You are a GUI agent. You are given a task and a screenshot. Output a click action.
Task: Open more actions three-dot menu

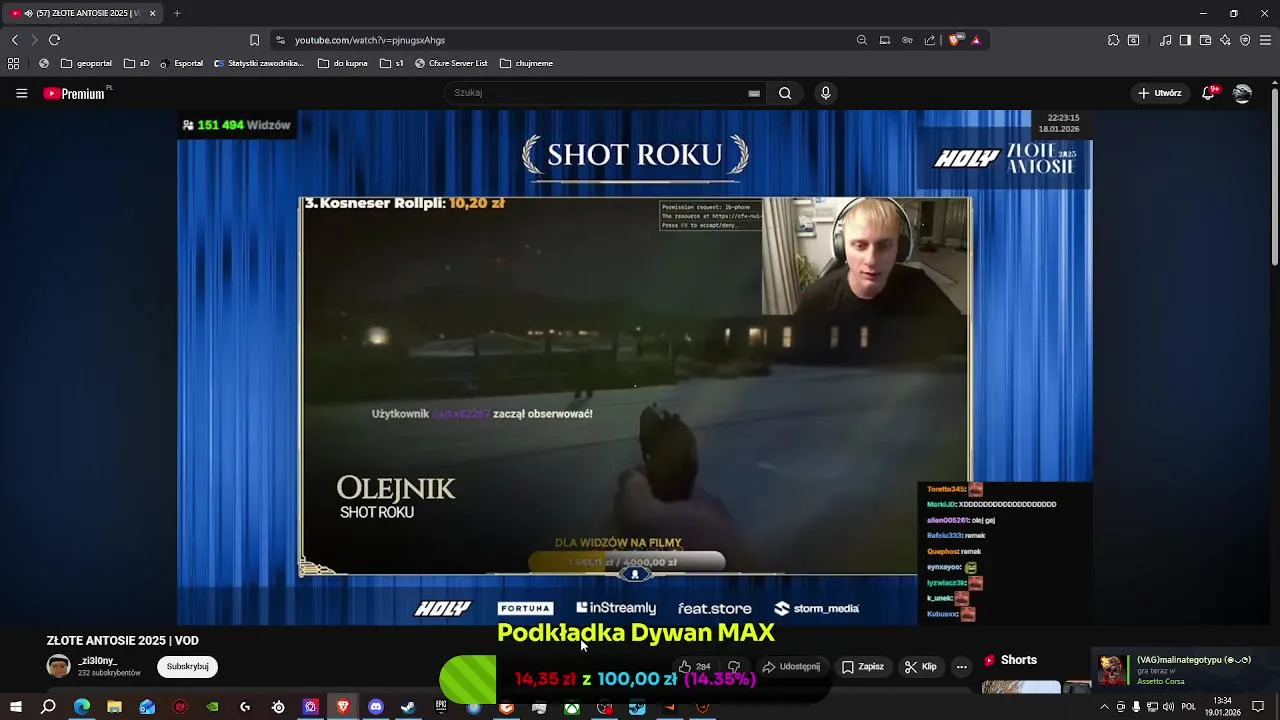[x=961, y=667]
